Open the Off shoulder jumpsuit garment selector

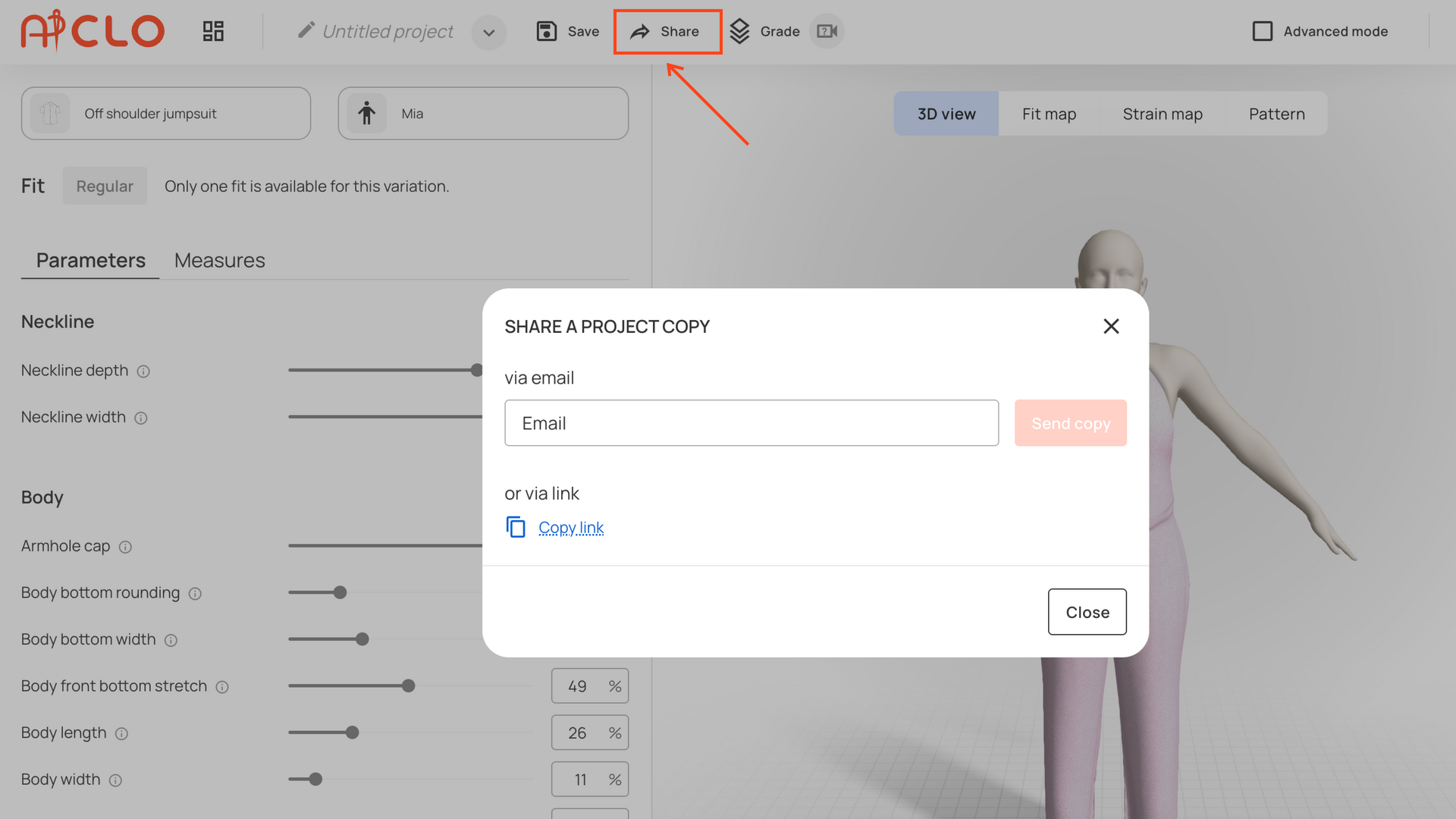pos(166,114)
